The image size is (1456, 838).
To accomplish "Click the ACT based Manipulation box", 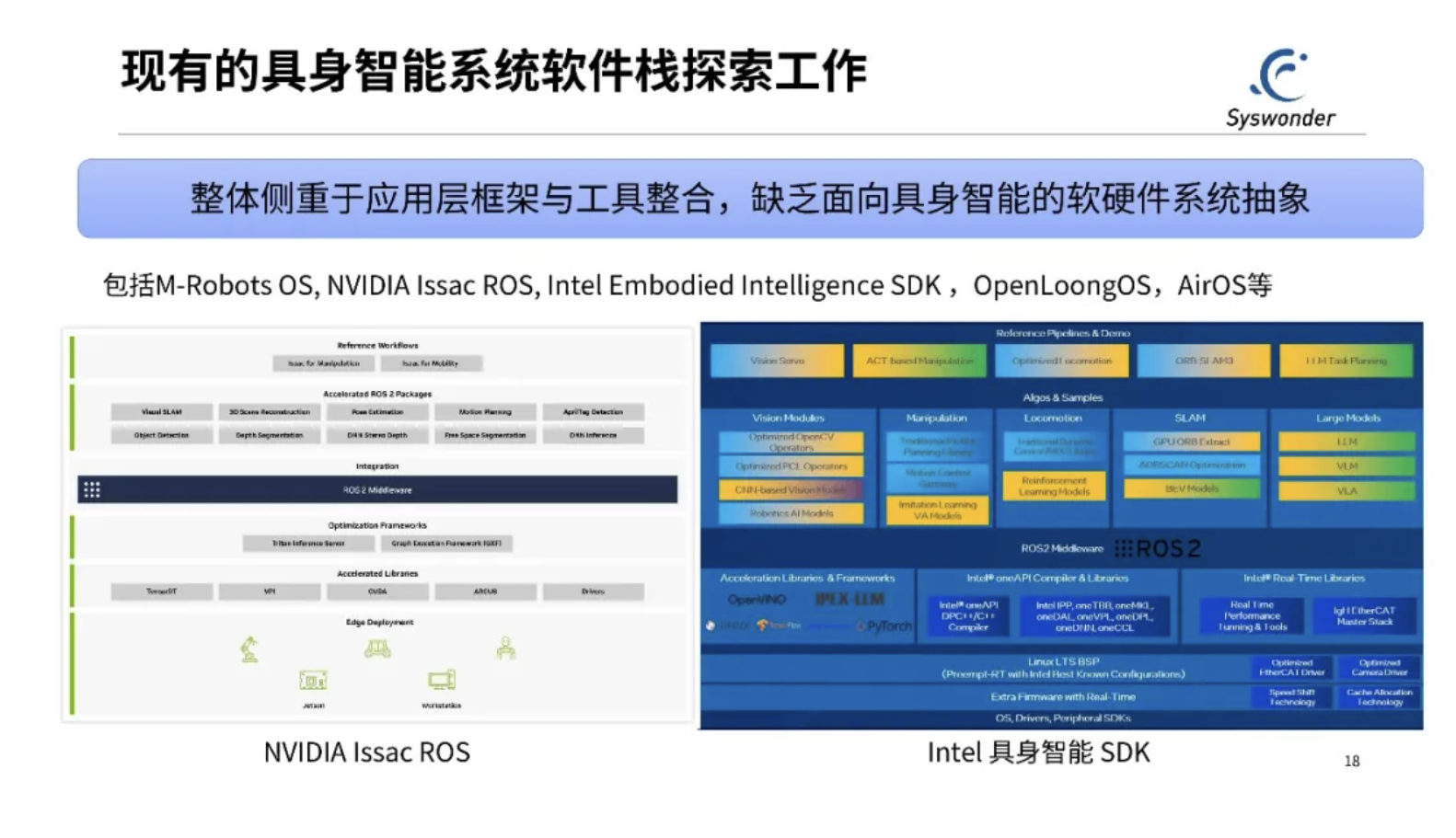I will click(919, 361).
